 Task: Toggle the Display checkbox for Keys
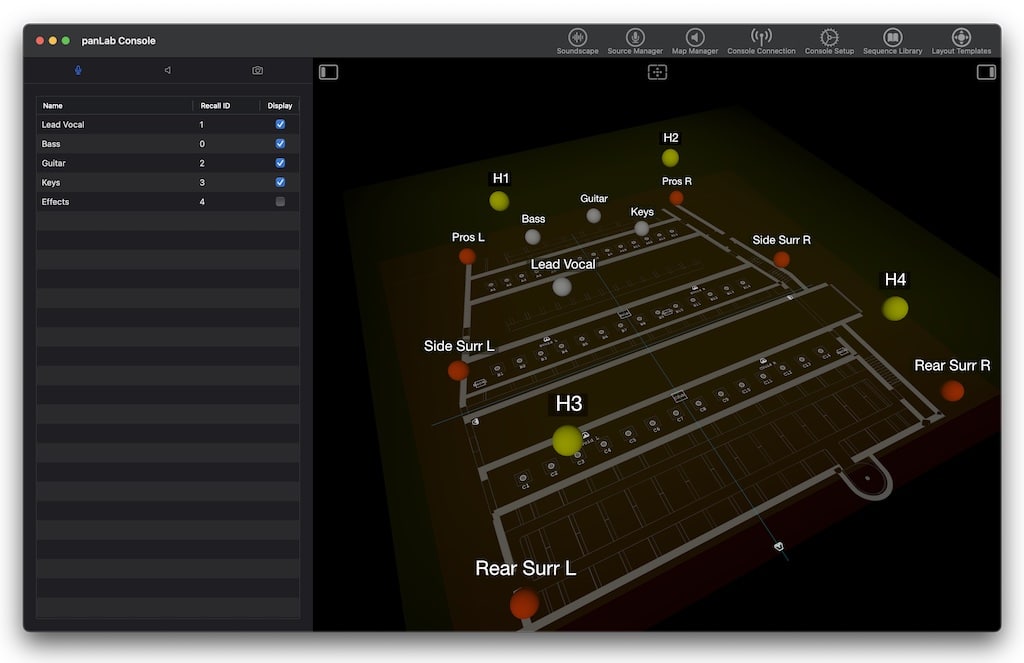pyautogui.click(x=280, y=182)
